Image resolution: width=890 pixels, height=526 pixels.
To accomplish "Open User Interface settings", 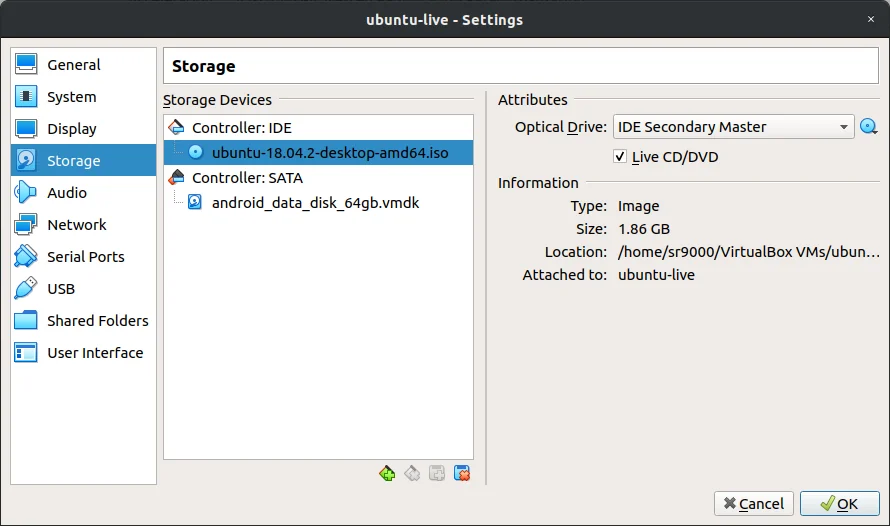I will click(83, 353).
